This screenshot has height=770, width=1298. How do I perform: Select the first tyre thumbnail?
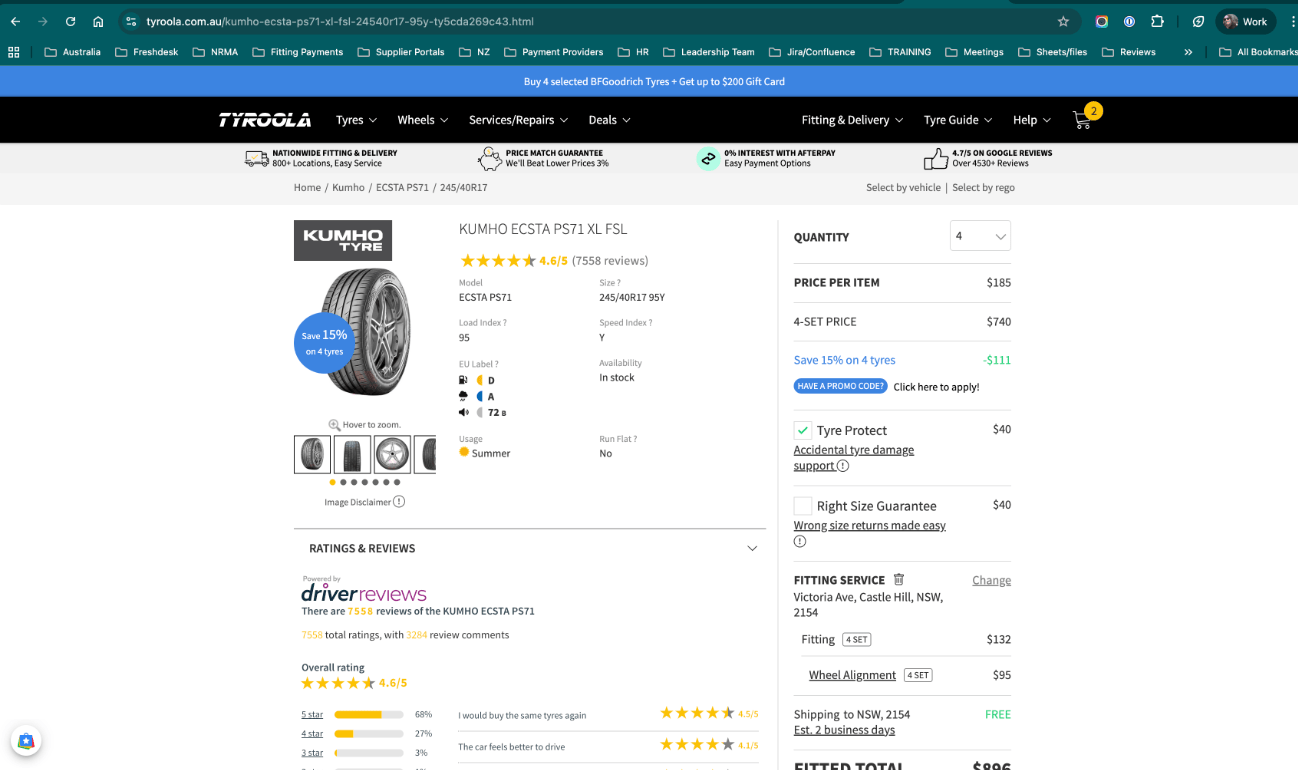[x=312, y=454]
